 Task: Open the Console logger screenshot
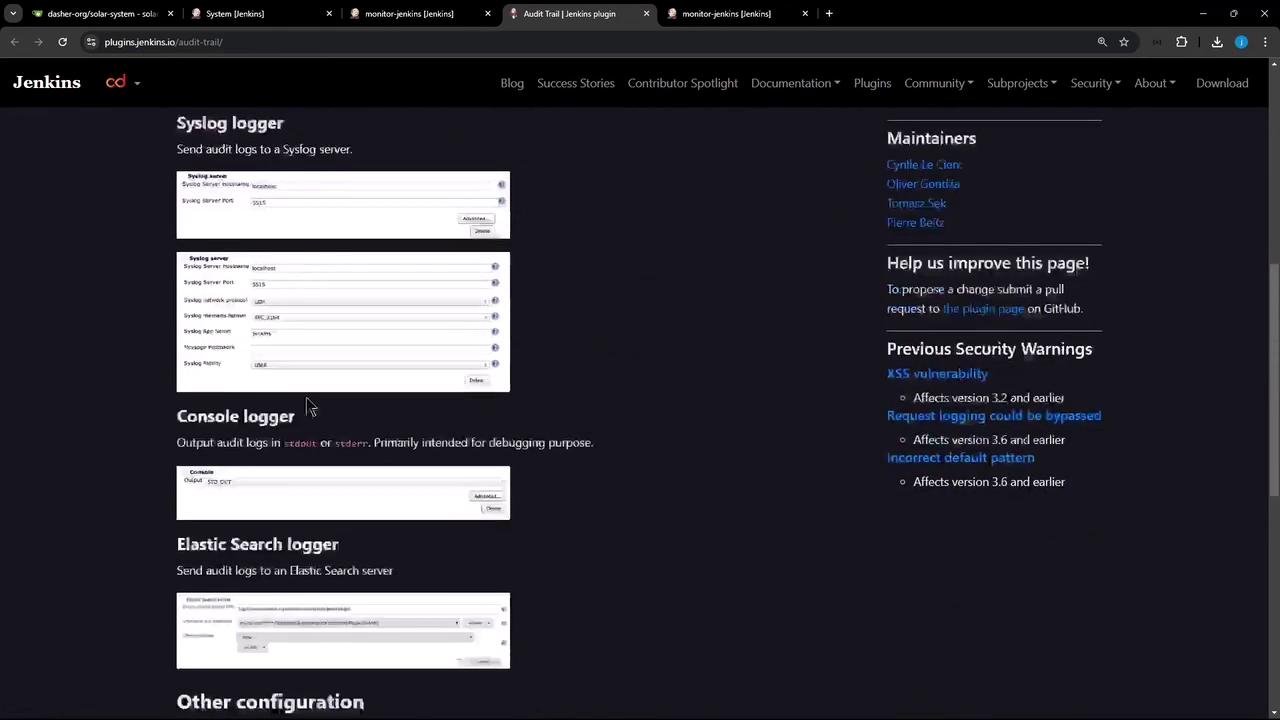point(343,493)
